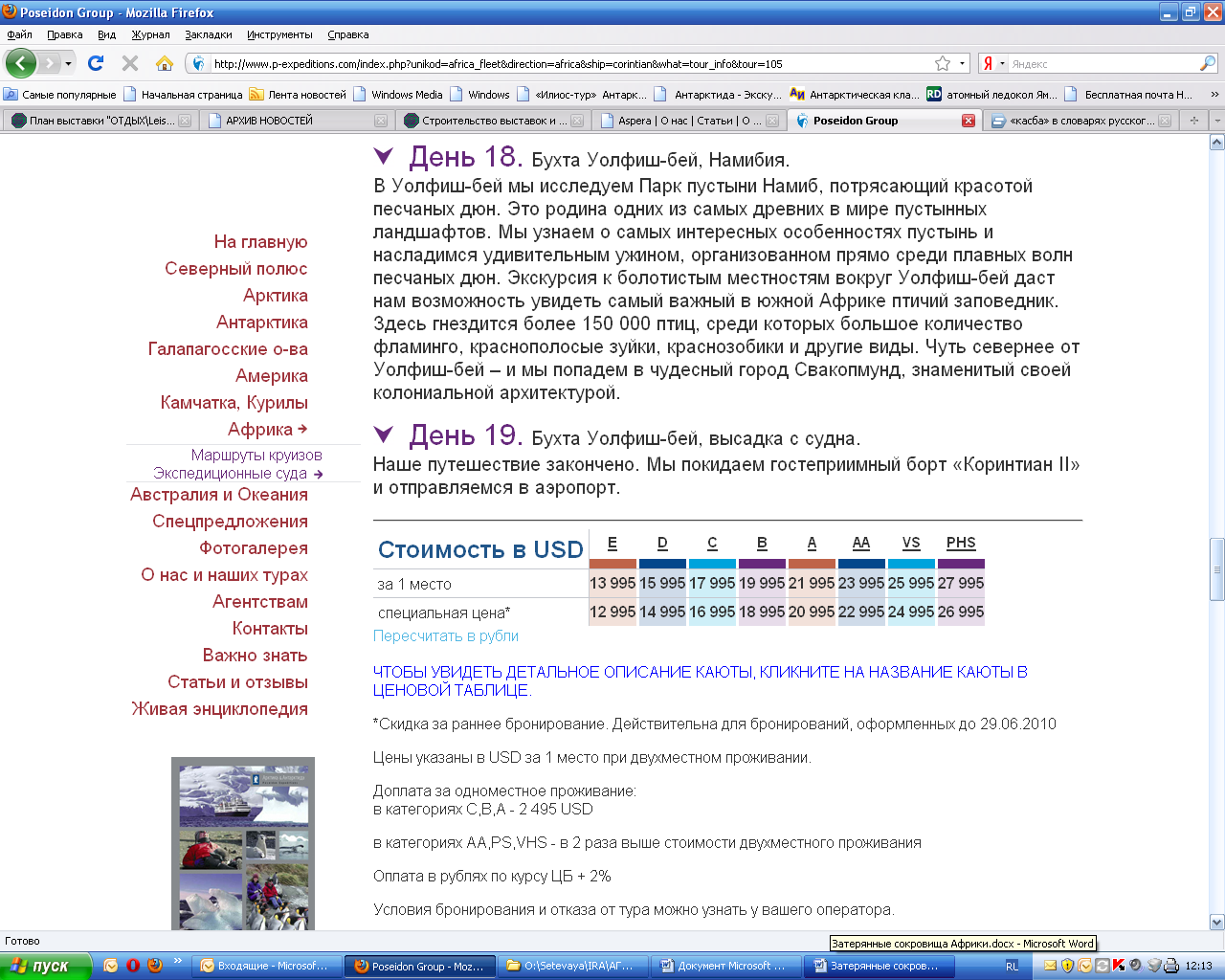Open the Файл menu

pos(19,34)
